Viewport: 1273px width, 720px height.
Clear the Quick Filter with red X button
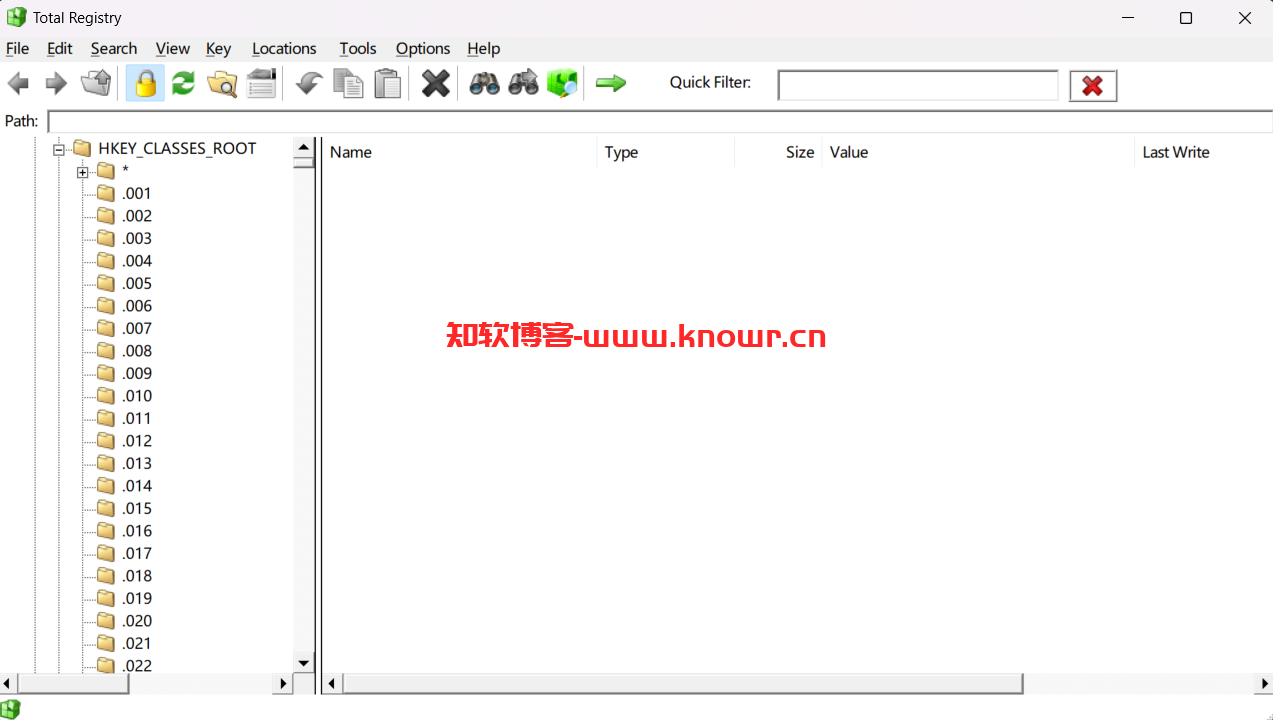(x=1093, y=86)
